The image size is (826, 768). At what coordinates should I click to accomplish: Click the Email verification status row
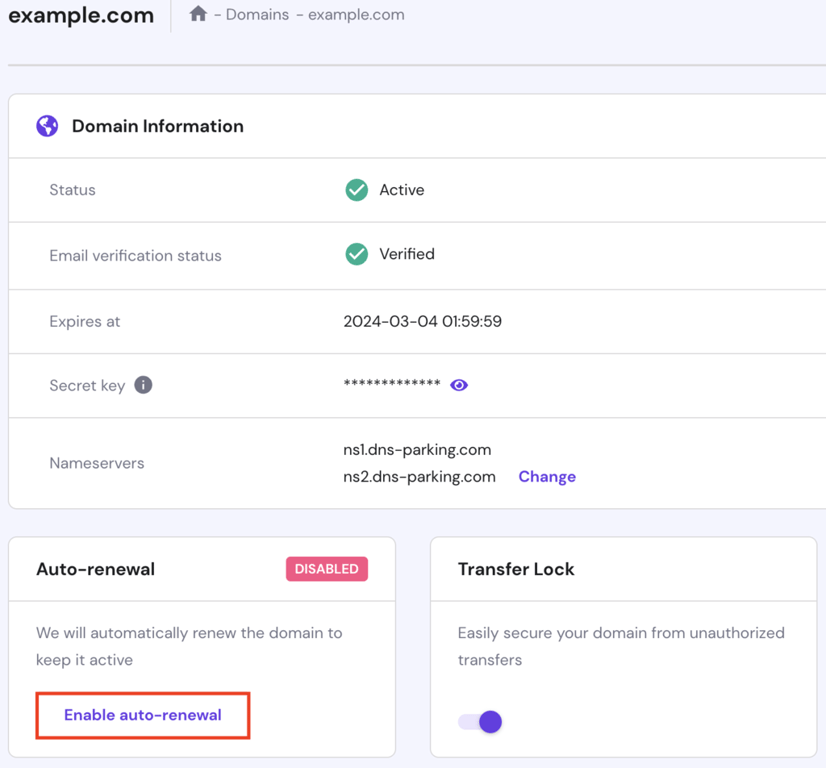click(135, 255)
